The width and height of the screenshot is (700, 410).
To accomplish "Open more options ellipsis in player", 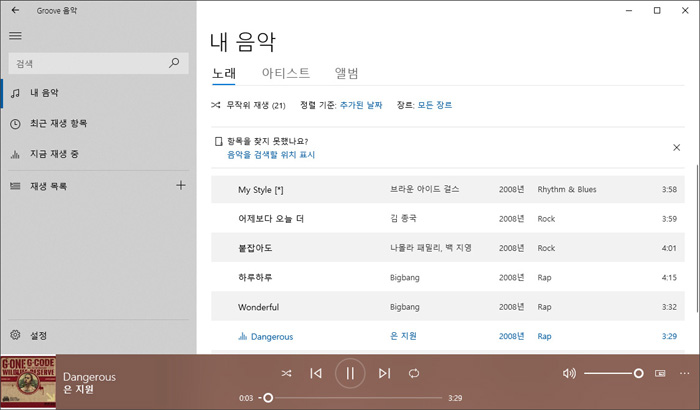I will (x=684, y=373).
